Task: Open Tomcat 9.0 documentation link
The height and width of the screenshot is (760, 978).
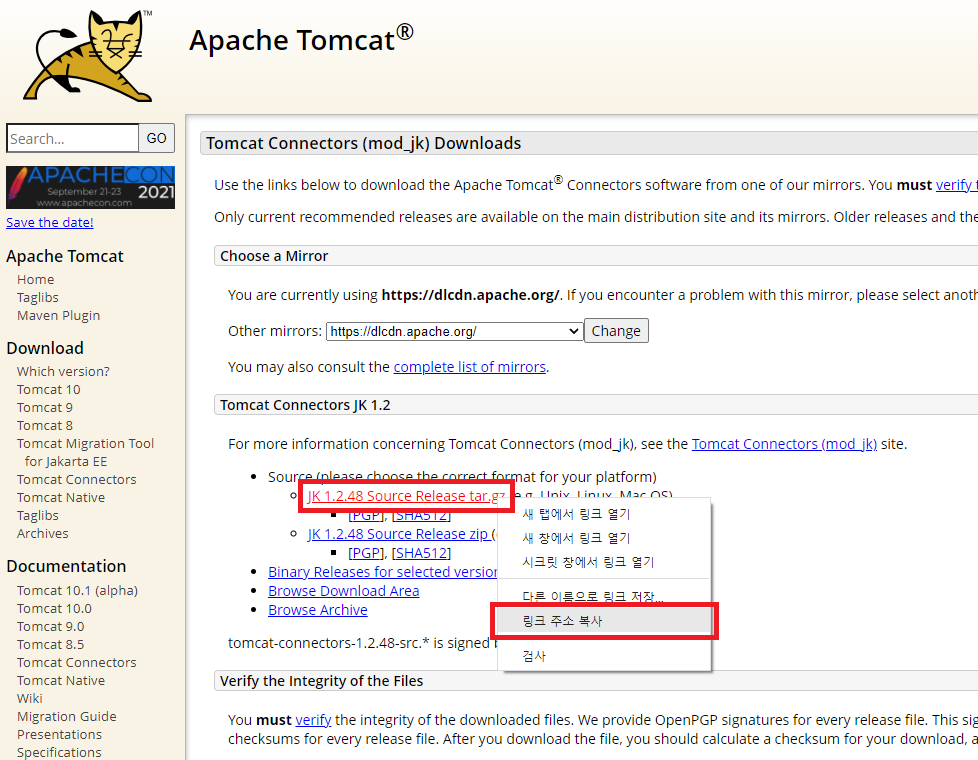Action: pos(51,626)
